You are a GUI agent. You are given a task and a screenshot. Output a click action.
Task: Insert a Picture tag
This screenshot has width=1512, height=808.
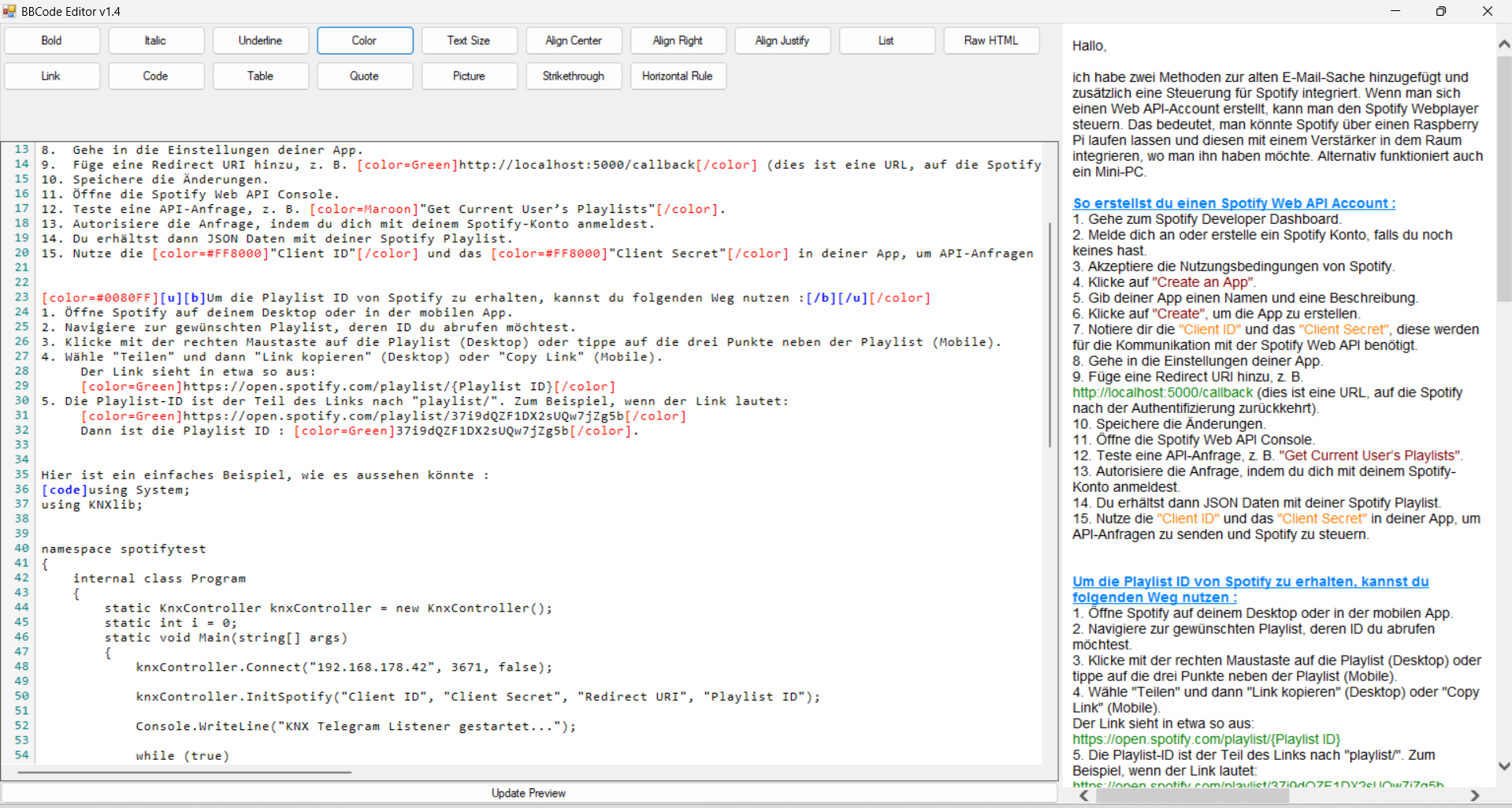click(x=470, y=76)
